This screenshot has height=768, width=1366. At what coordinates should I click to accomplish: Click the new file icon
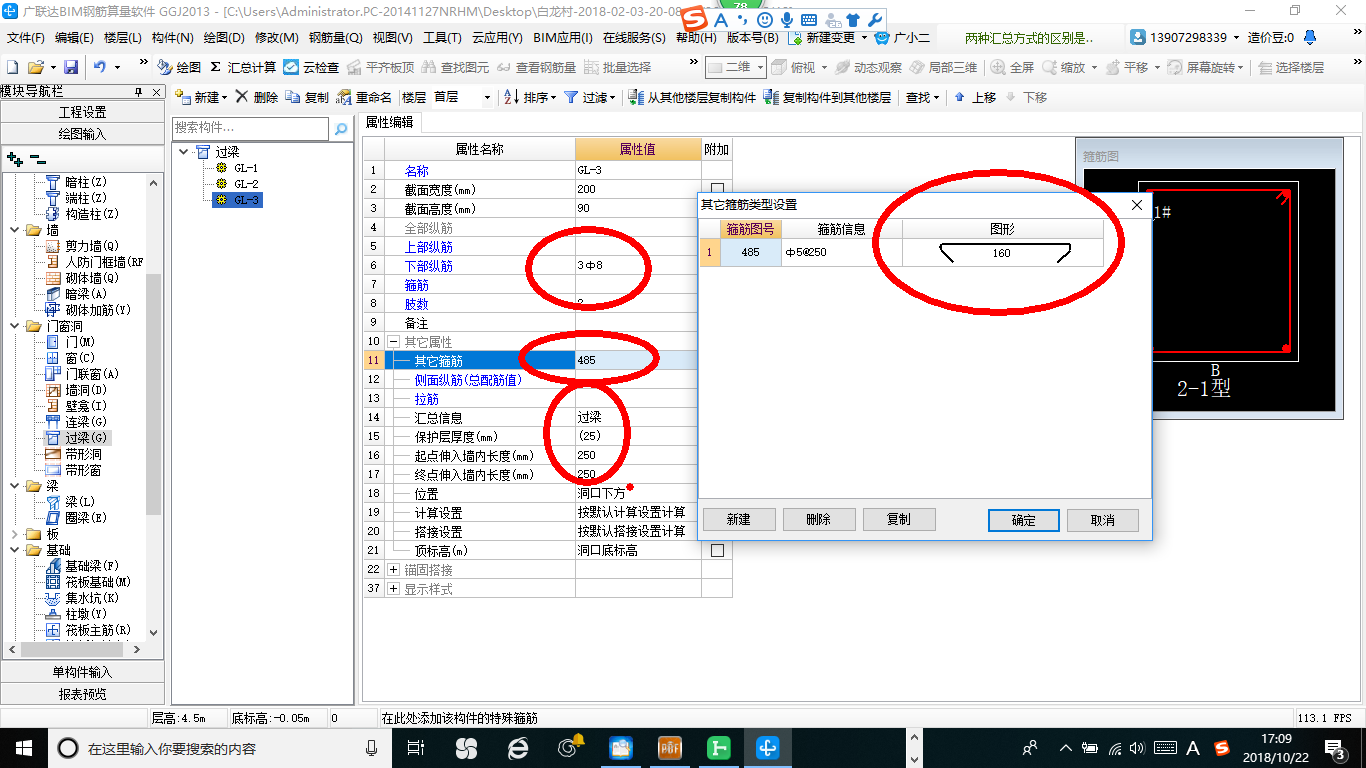pyautogui.click(x=12, y=67)
